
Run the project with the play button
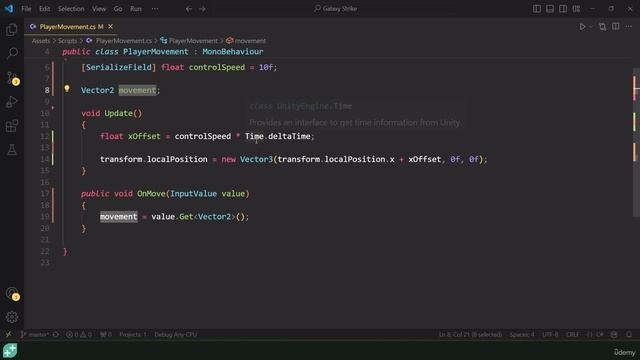pyautogui.click(x=582, y=27)
